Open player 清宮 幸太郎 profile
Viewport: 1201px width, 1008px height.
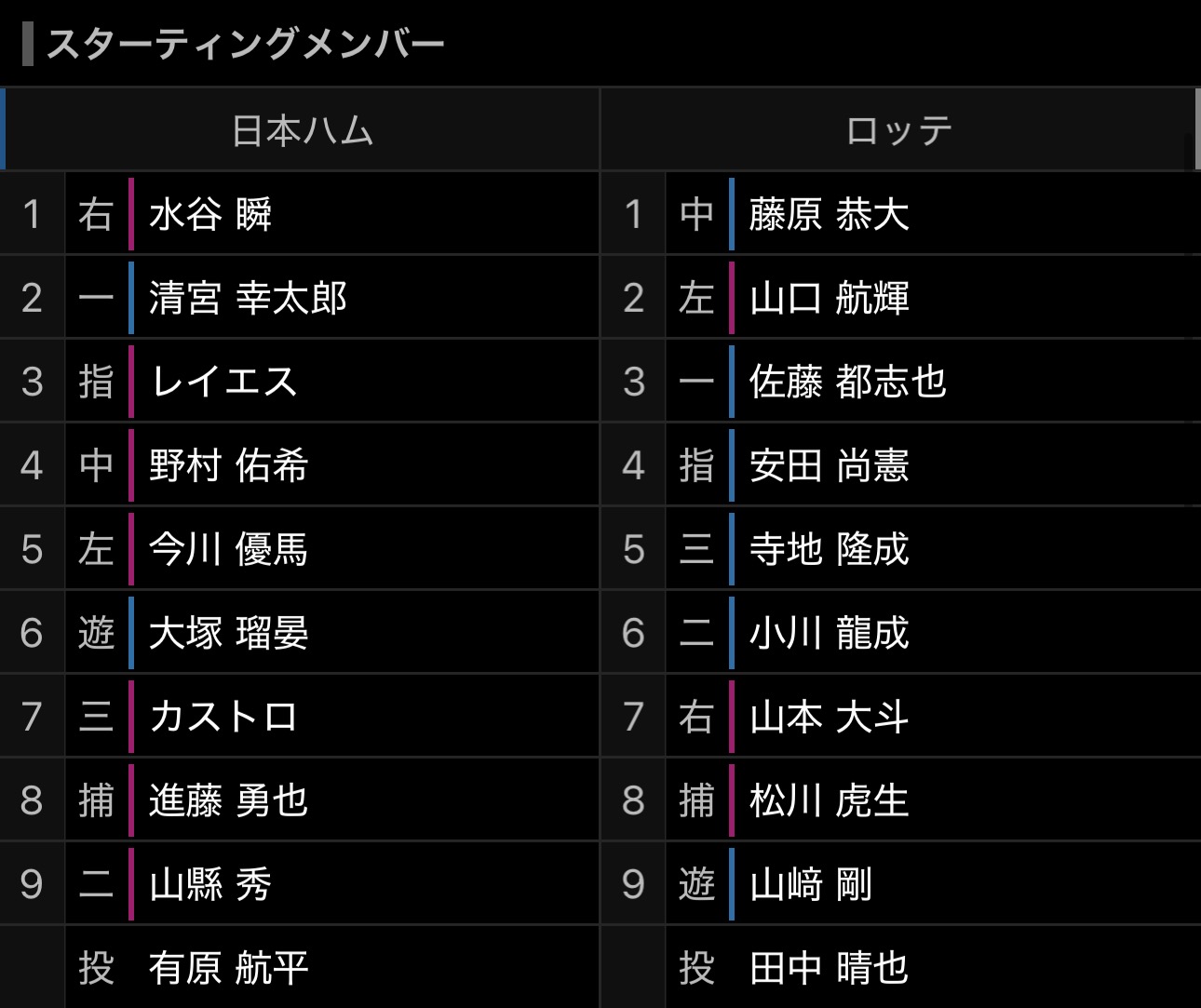[248, 298]
